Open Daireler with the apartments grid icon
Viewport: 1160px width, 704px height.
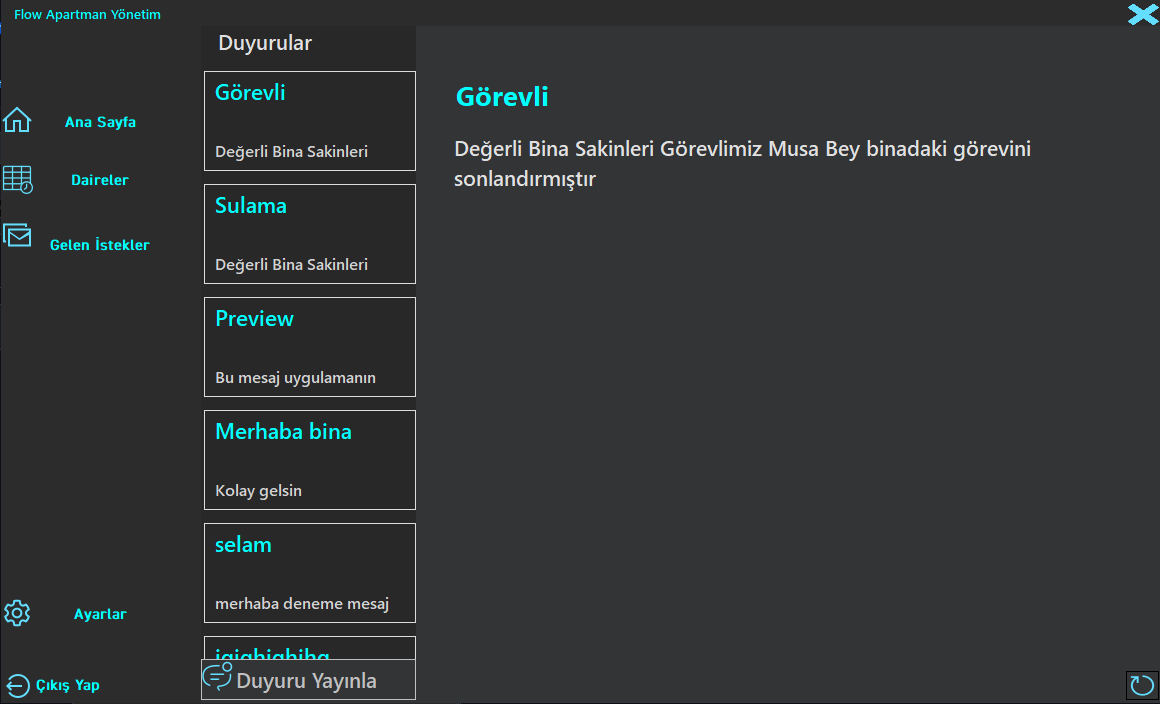17,180
